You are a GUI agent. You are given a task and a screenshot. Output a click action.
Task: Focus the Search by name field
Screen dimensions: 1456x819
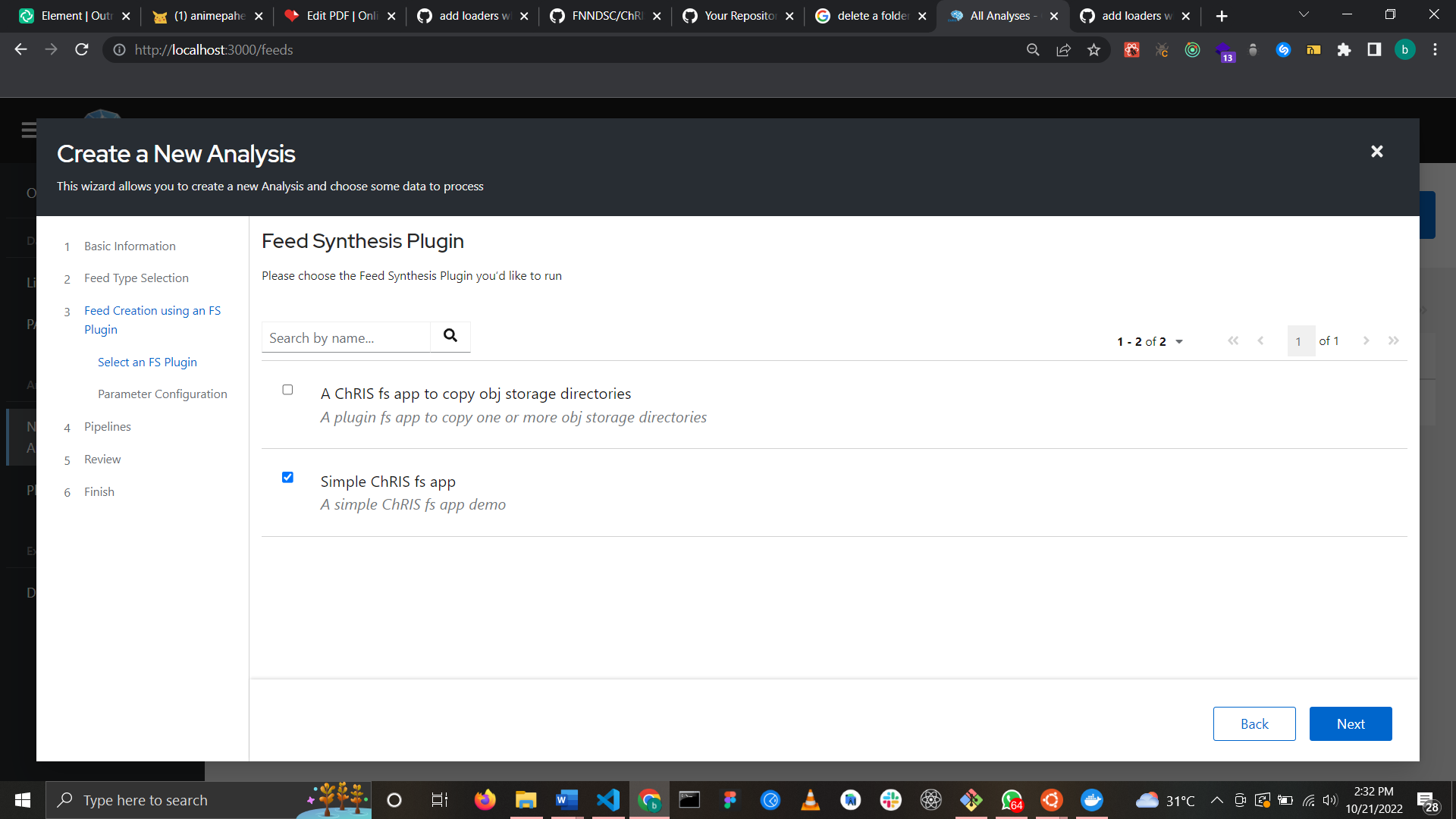click(346, 338)
